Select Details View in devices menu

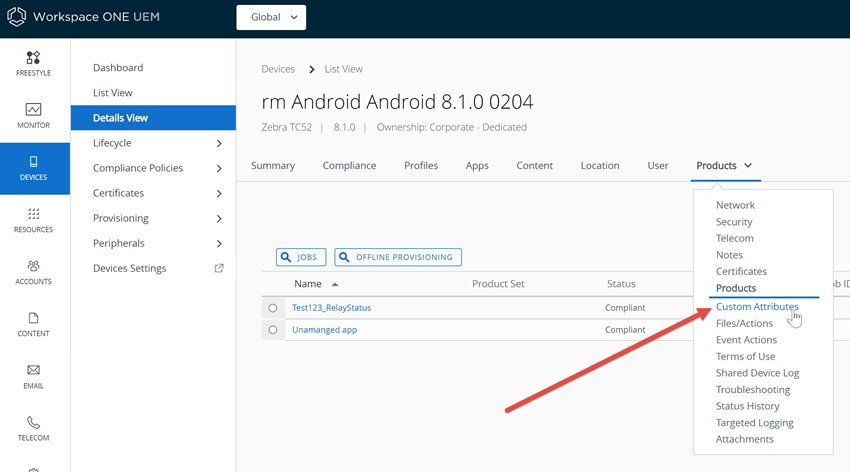point(153,118)
